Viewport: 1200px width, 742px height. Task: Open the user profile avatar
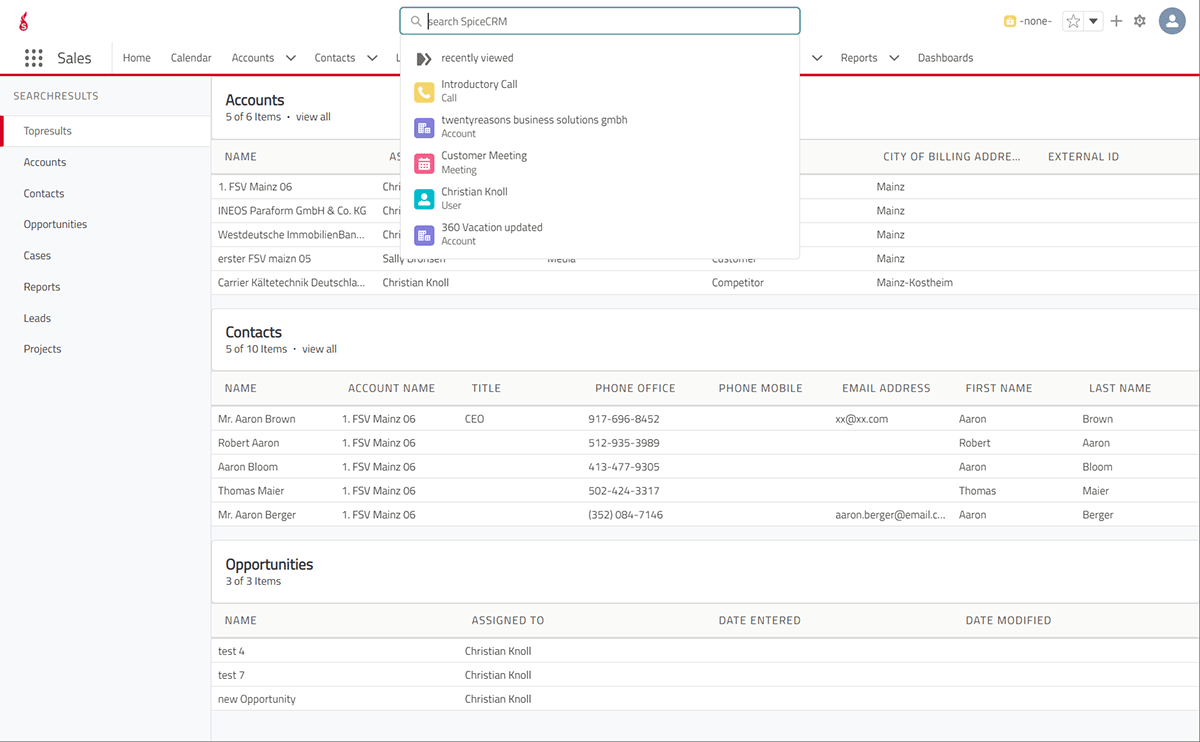tap(1172, 21)
